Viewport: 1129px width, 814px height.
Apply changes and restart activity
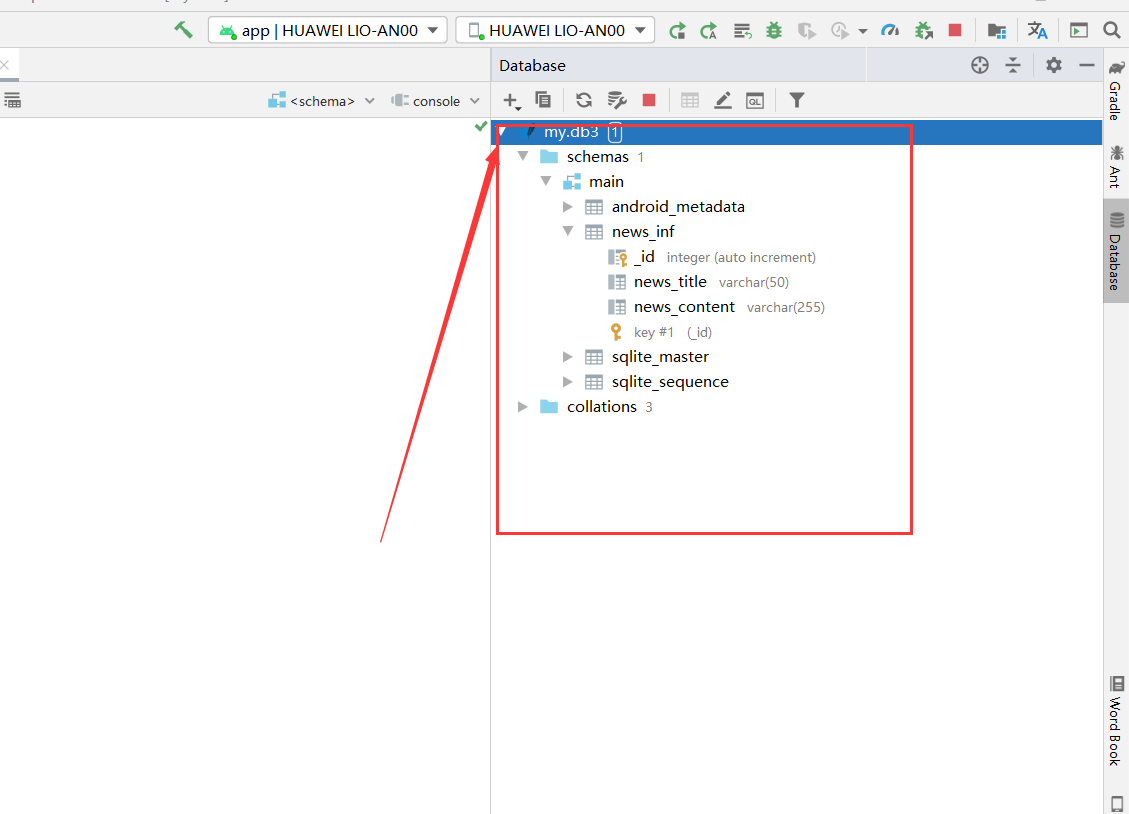click(678, 30)
